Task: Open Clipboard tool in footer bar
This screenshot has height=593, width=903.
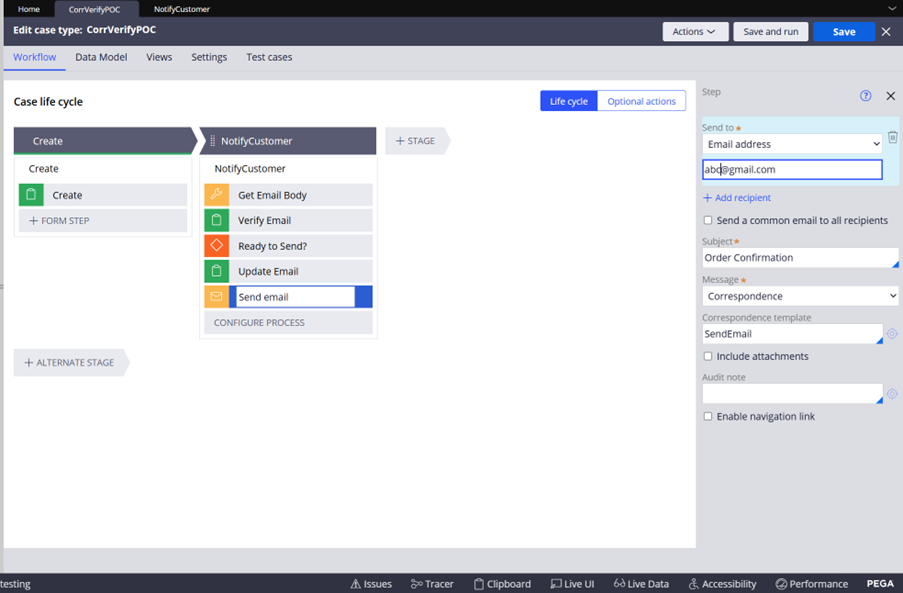Action: [x=502, y=584]
